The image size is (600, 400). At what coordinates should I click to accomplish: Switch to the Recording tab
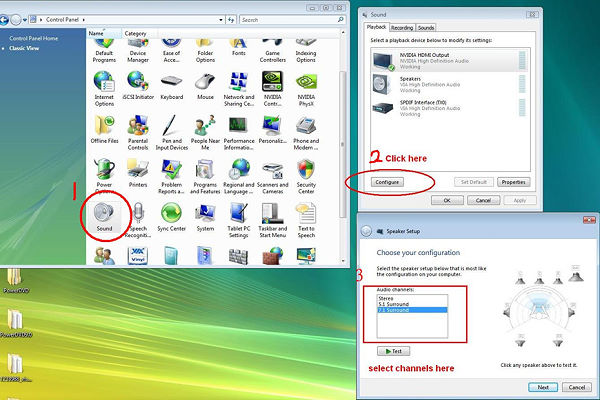[x=402, y=28]
